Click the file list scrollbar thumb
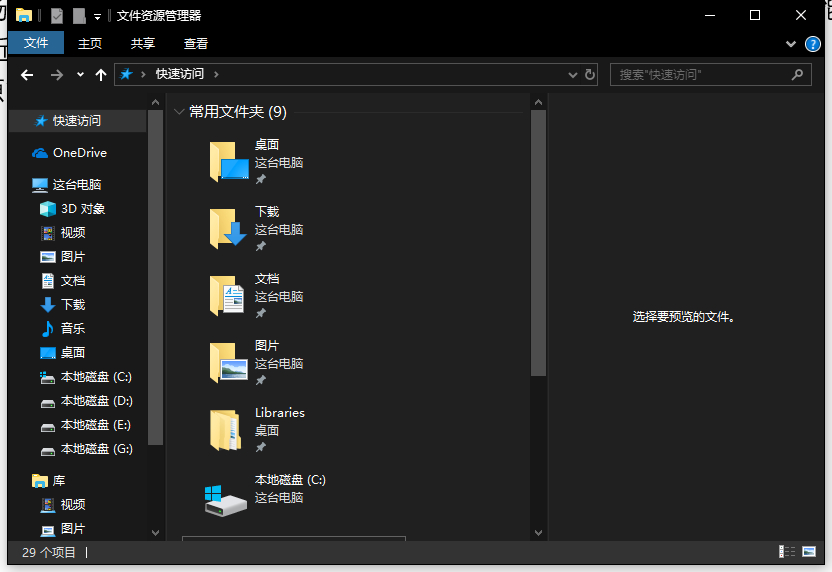Image resolution: width=832 pixels, height=572 pixels. [539, 244]
